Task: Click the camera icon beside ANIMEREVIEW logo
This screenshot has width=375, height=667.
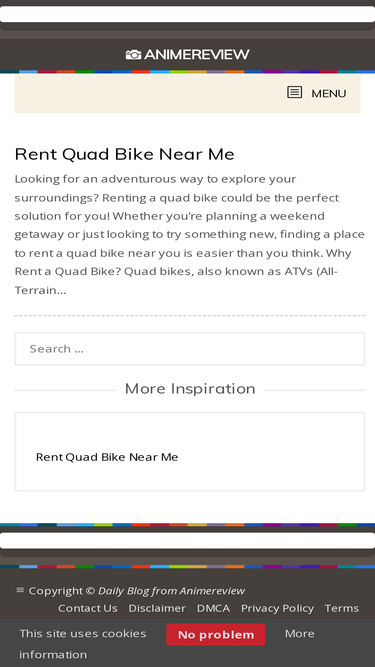Action: (133, 55)
